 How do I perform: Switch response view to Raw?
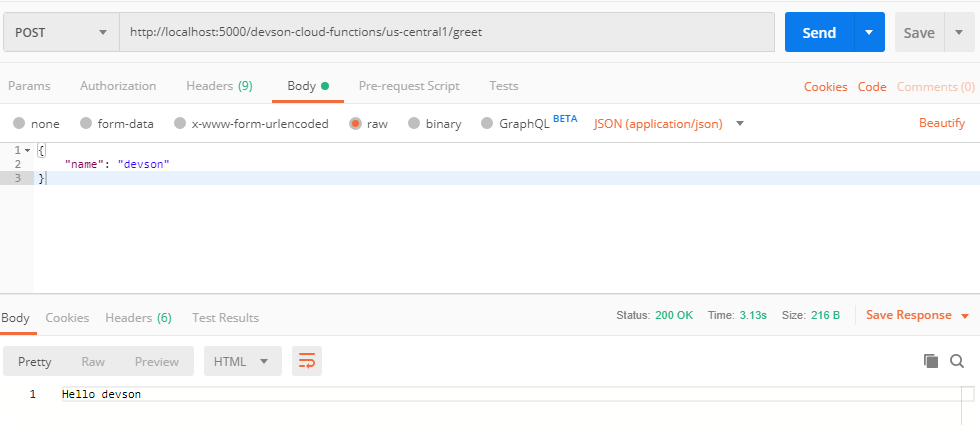(93, 362)
